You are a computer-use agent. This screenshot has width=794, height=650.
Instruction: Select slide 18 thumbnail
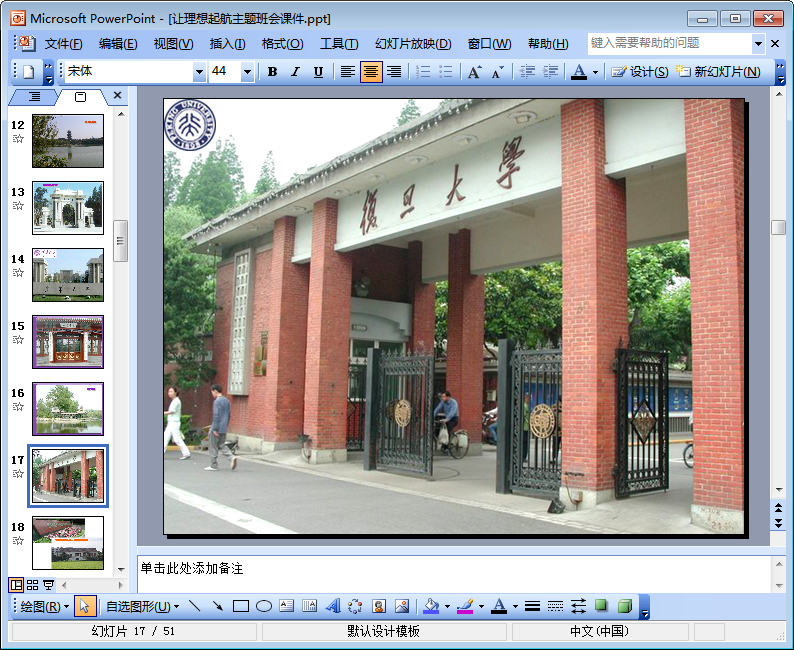68,543
